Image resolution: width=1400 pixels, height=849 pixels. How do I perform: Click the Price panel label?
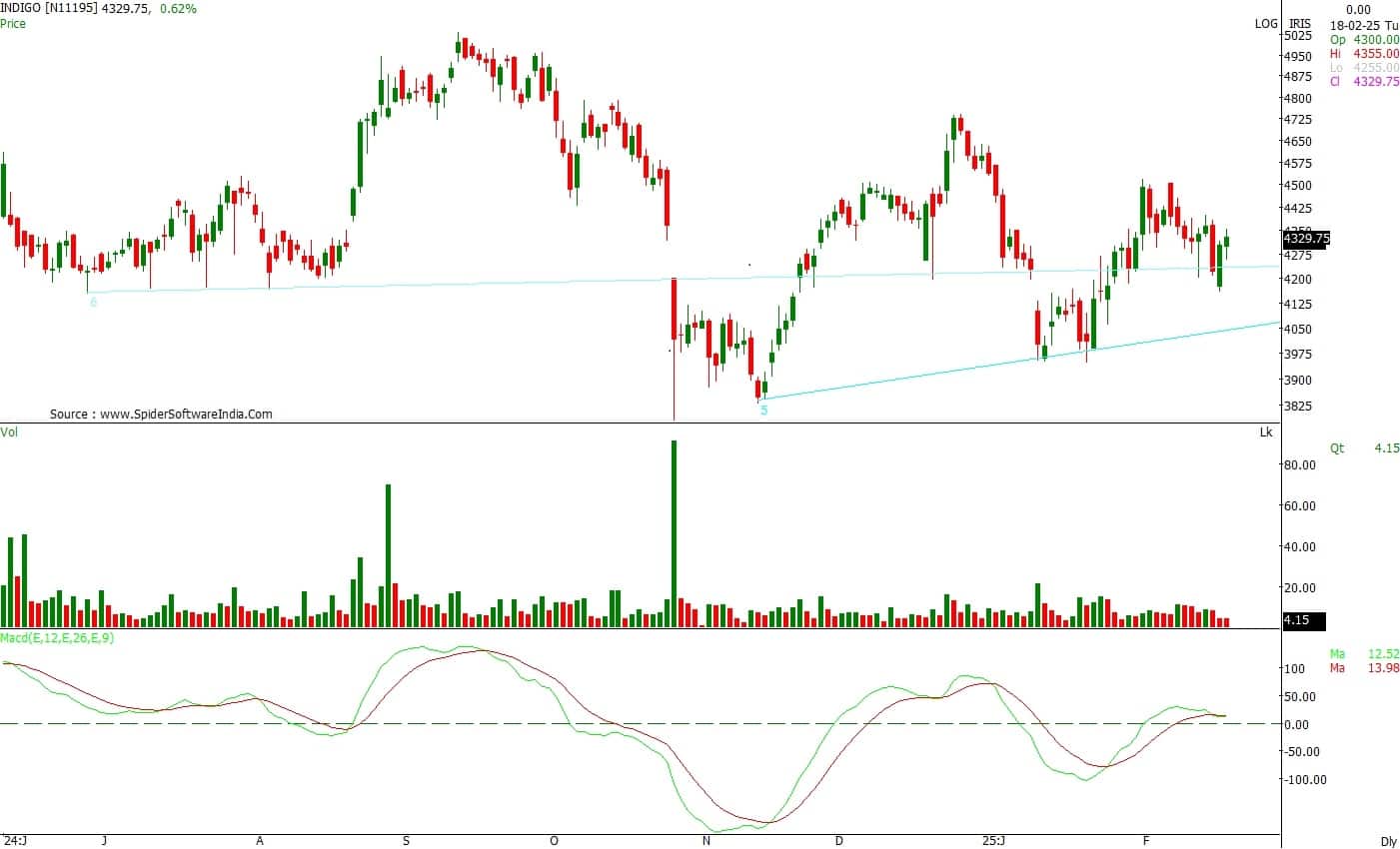[x=14, y=23]
